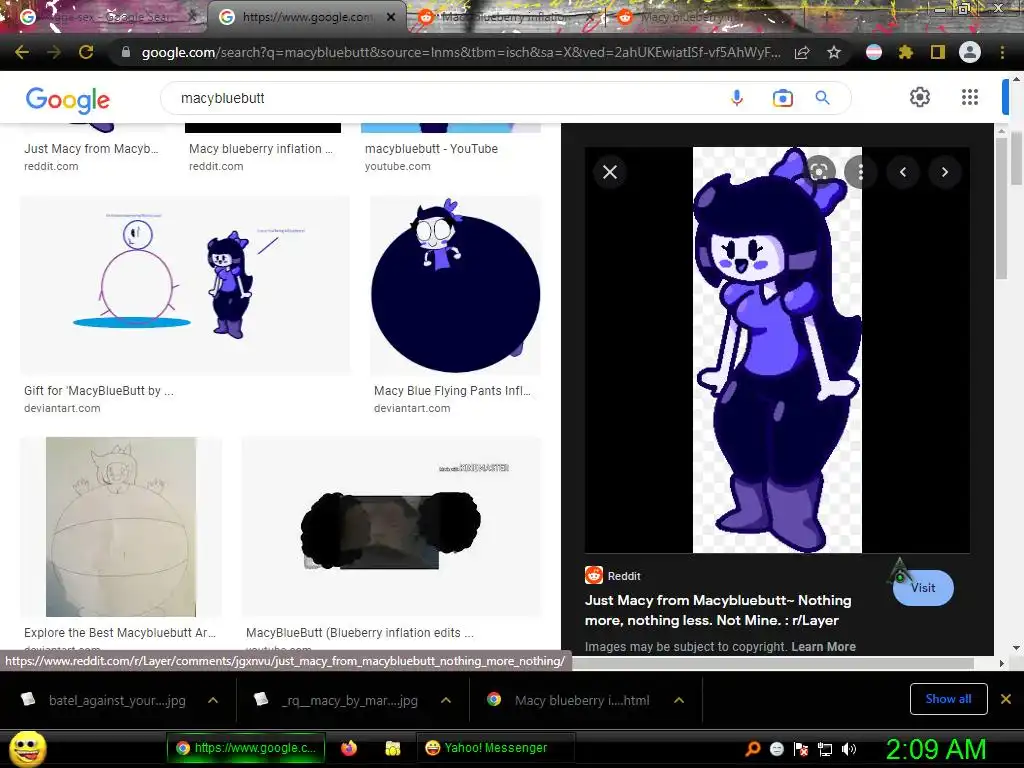Open the 'Just Macy from Macybluebutt' title link
The image size is (1024, 768).
pyautogui.click(x=718, y=610)
